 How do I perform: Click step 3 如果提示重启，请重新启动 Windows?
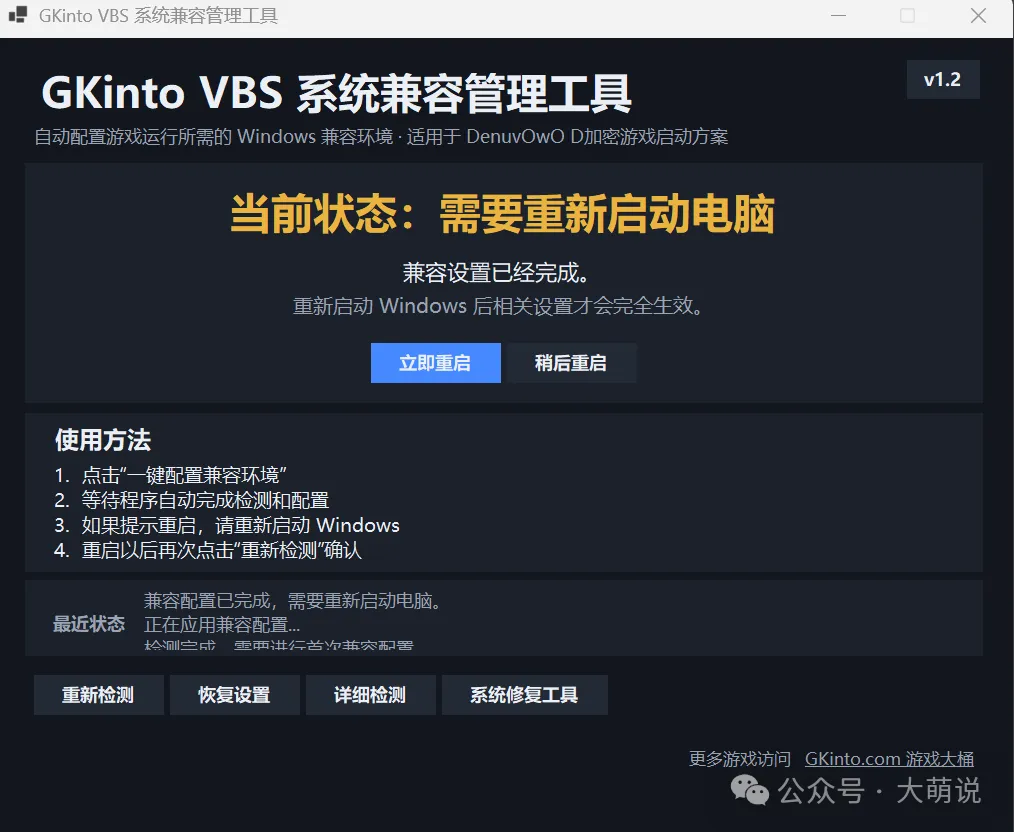point(227,525)
